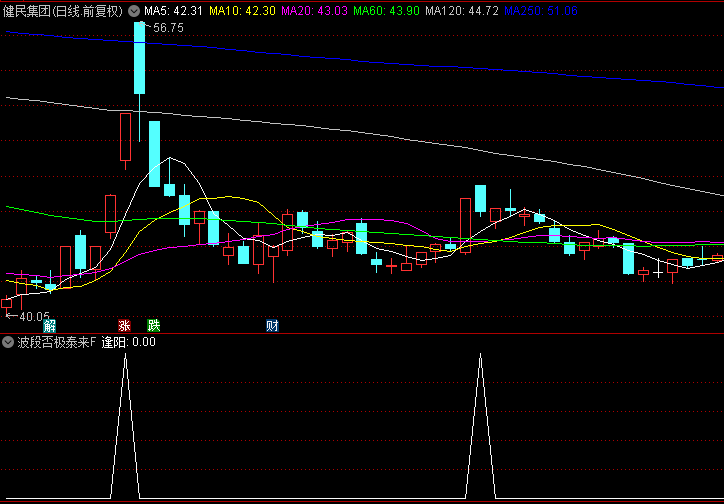Screen dimensions: 724x504
Task: Select the MA250: 51.06 label
Action: tap(541, 11)
